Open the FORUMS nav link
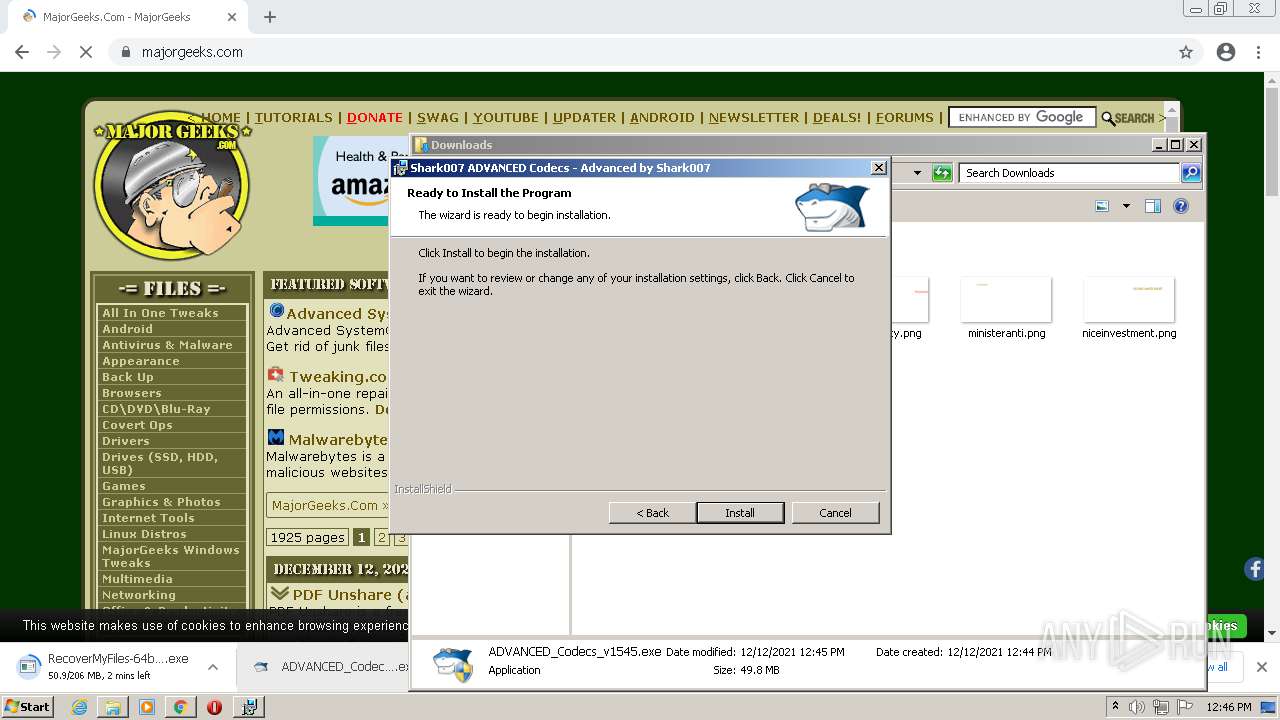 tap(905, 117)
